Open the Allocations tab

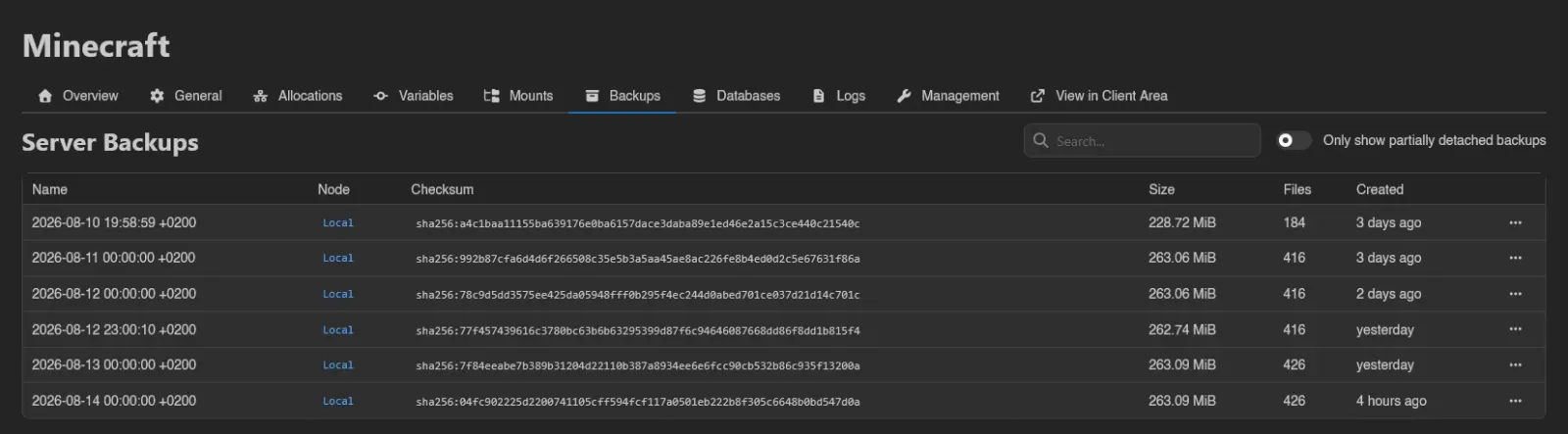pyautogui.click(x=297, y=96)
